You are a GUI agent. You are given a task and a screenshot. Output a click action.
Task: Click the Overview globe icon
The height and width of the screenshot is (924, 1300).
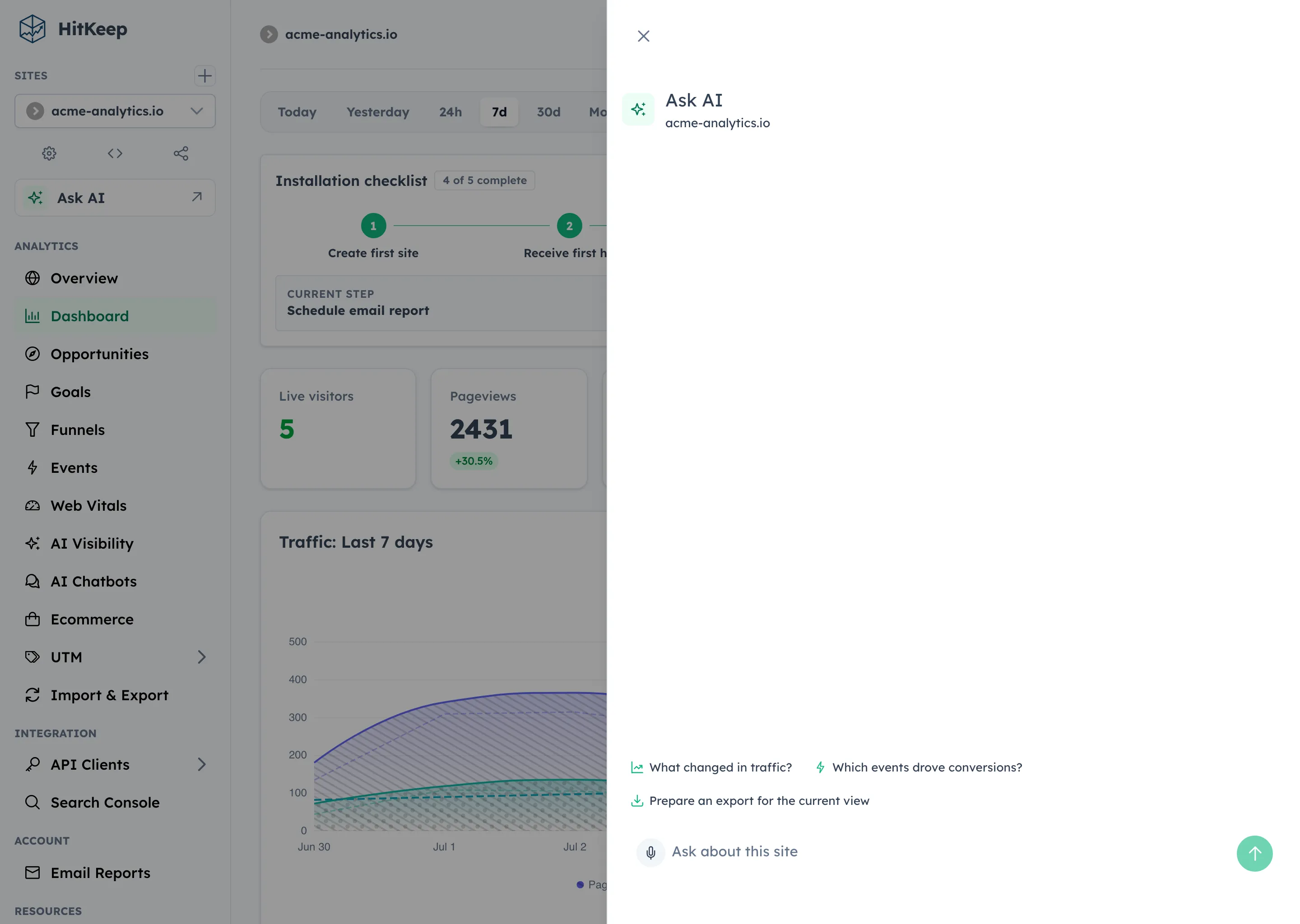coord(32,278)
